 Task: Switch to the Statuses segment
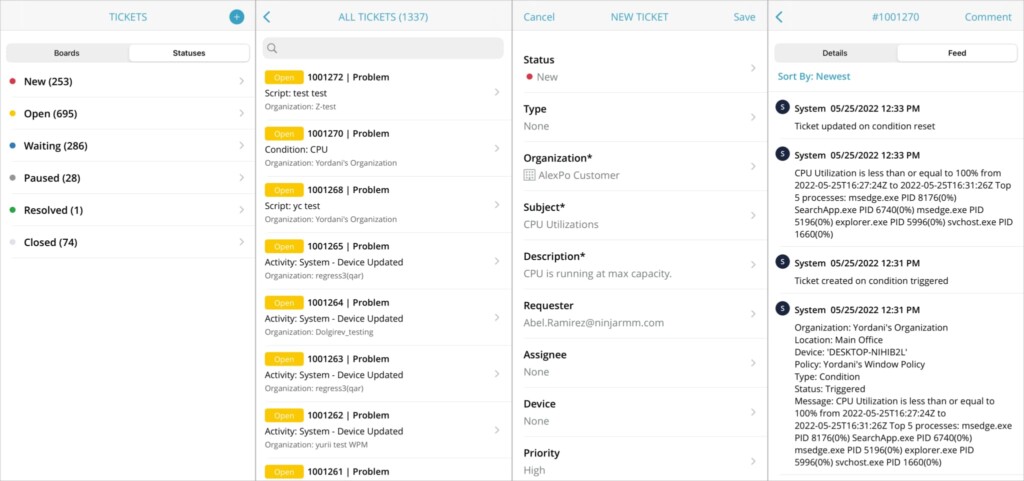coord(189,53)
